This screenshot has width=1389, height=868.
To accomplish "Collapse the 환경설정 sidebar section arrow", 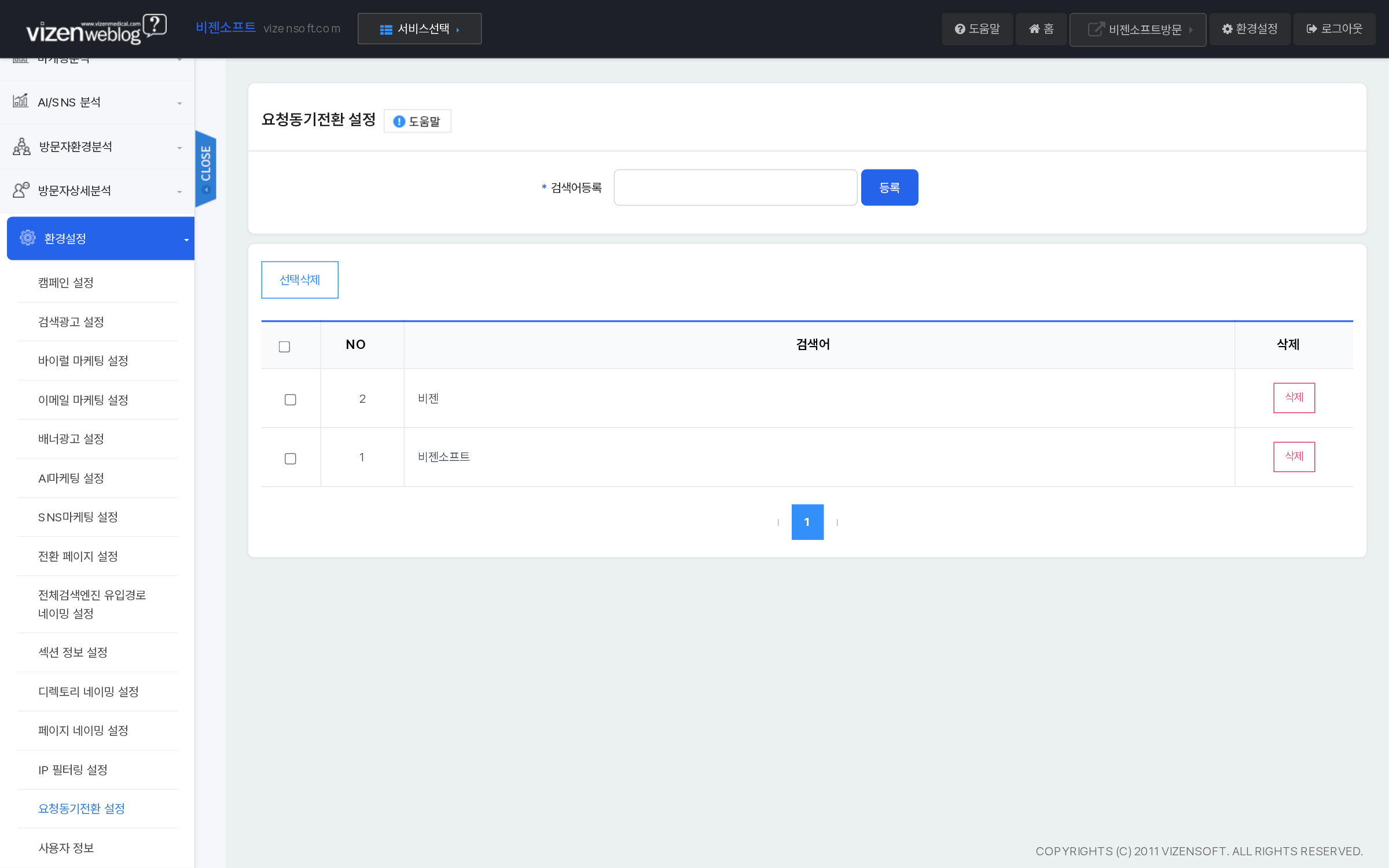I will click(x=186, y=240).
